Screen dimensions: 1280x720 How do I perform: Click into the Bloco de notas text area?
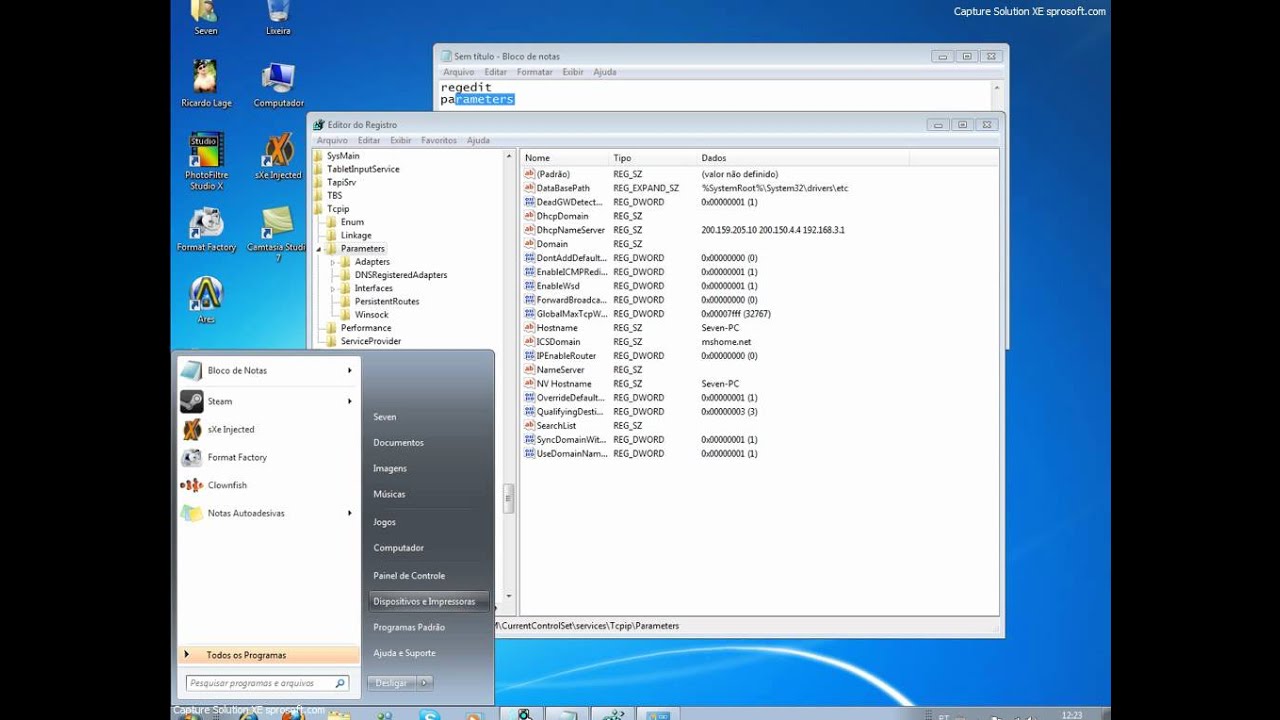[715, 94]
